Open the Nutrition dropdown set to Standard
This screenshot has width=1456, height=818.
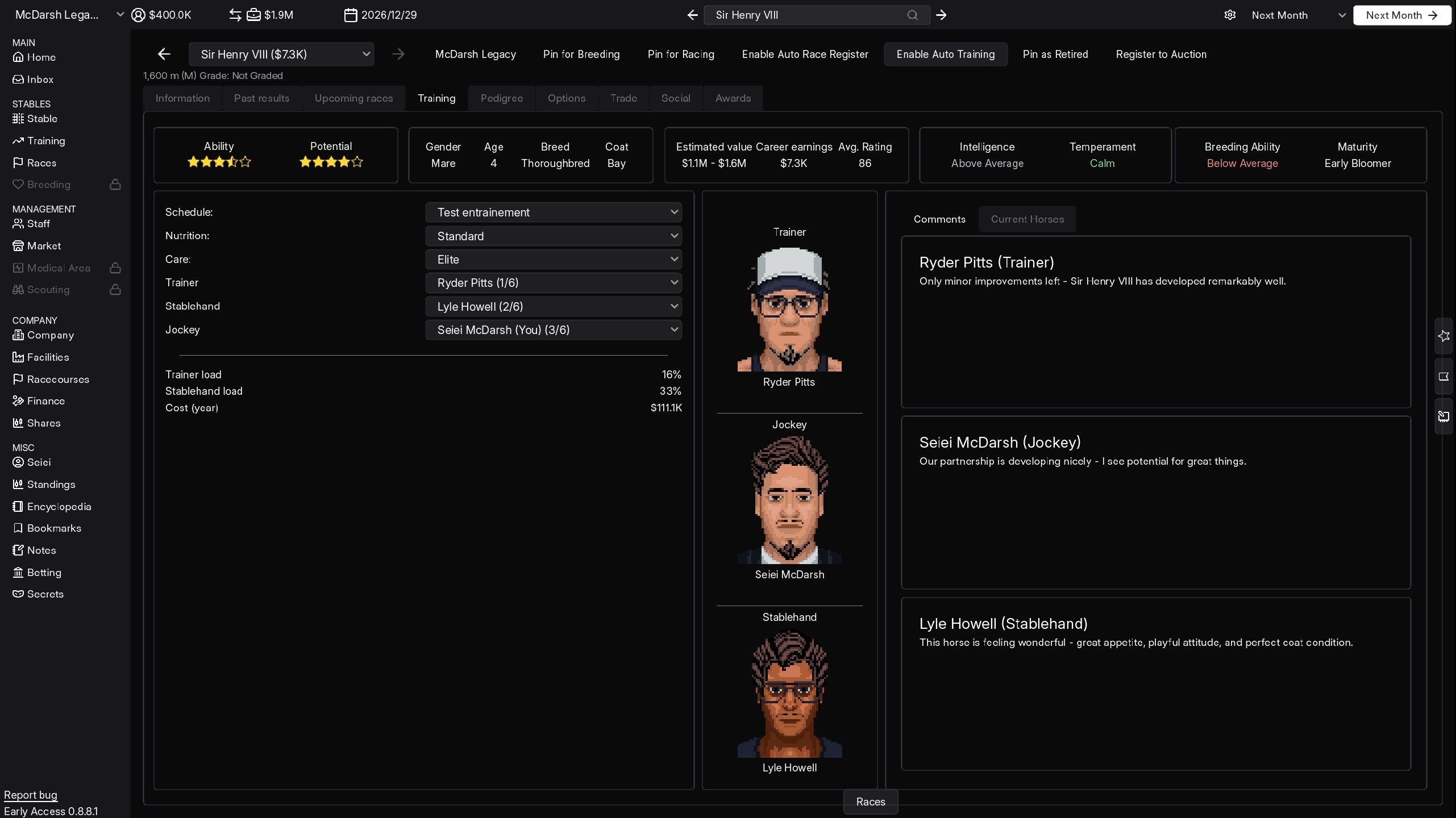553,236
